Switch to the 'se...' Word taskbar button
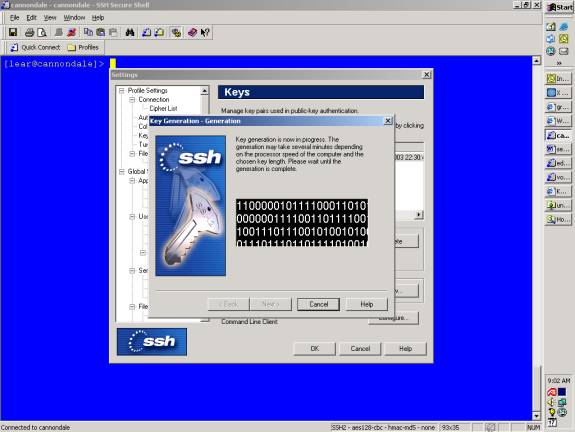 coord(558,149)
